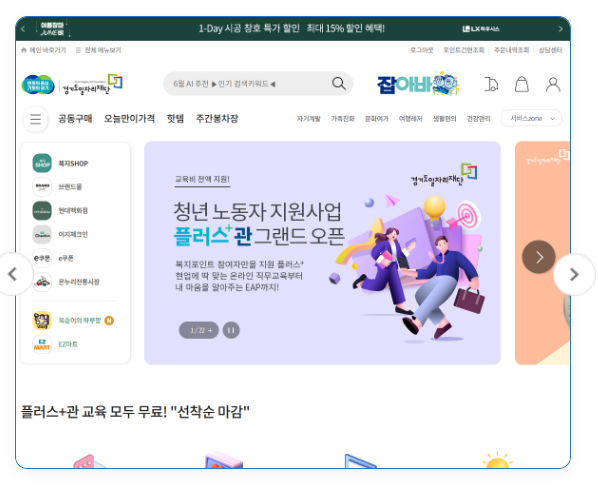Open the 브랜드몰 sidebar icon
The image size is (598, 491).
coord(42,187)
